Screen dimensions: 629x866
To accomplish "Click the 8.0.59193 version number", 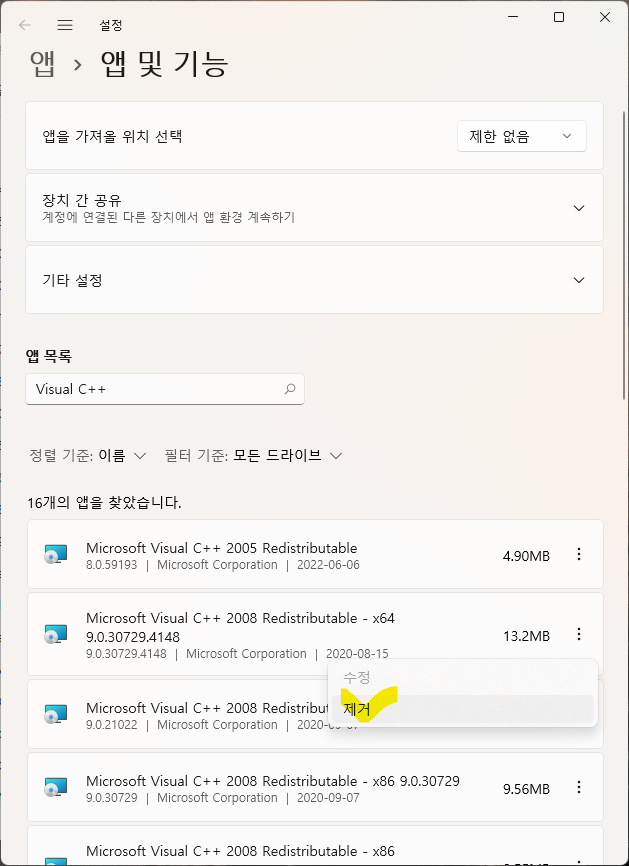I will 112,565.
